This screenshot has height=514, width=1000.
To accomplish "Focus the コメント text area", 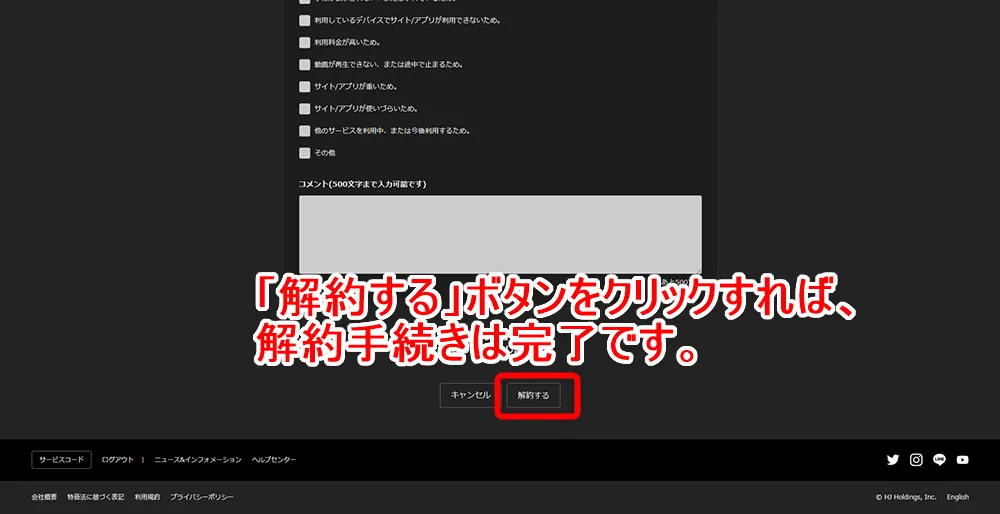I will [x=500, y=235].
